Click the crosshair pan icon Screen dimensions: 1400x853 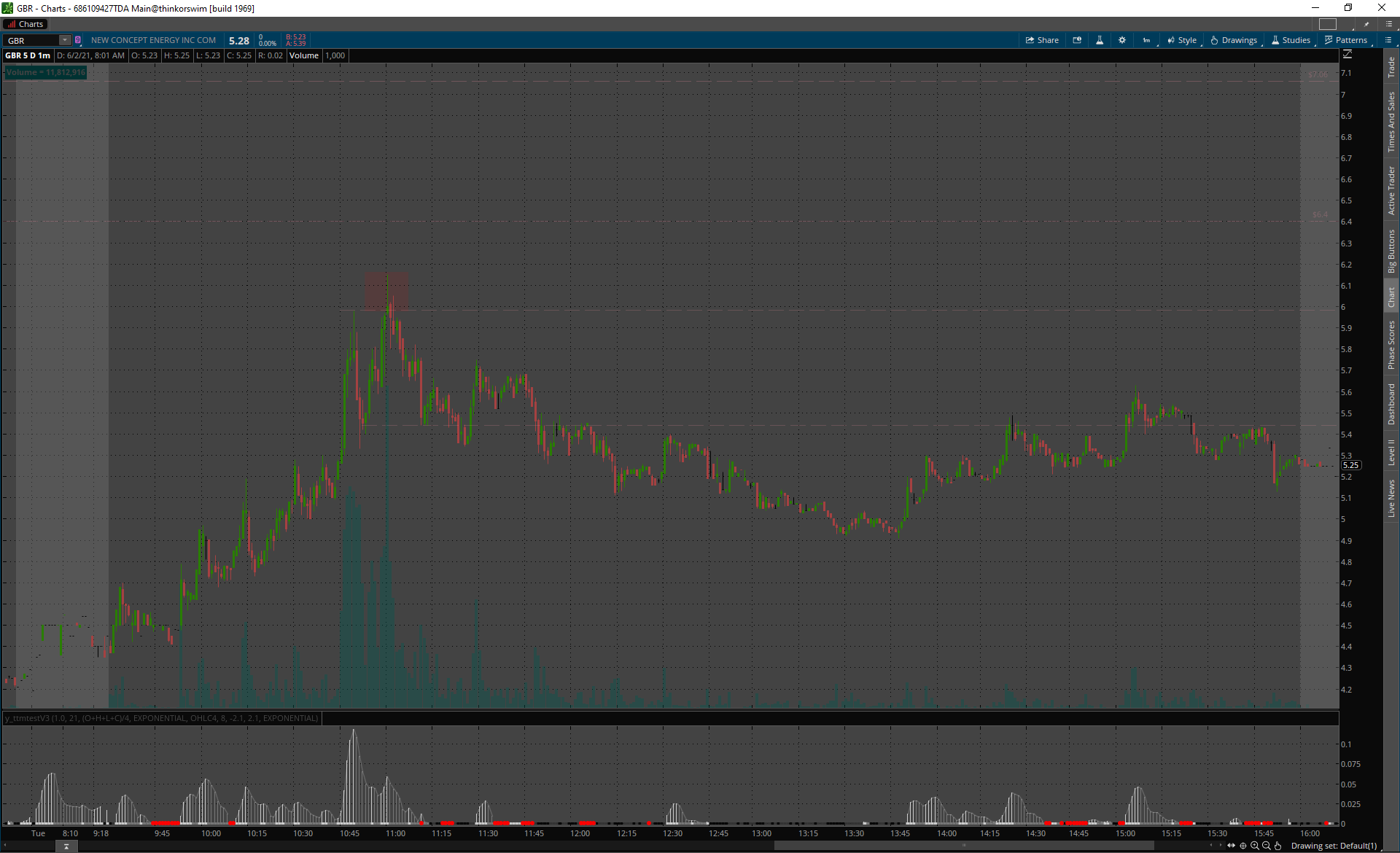(x=1243, y=846)
